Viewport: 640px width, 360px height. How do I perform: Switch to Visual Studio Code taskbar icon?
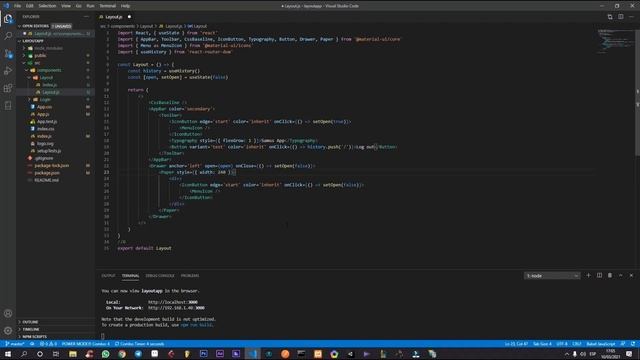253,354
